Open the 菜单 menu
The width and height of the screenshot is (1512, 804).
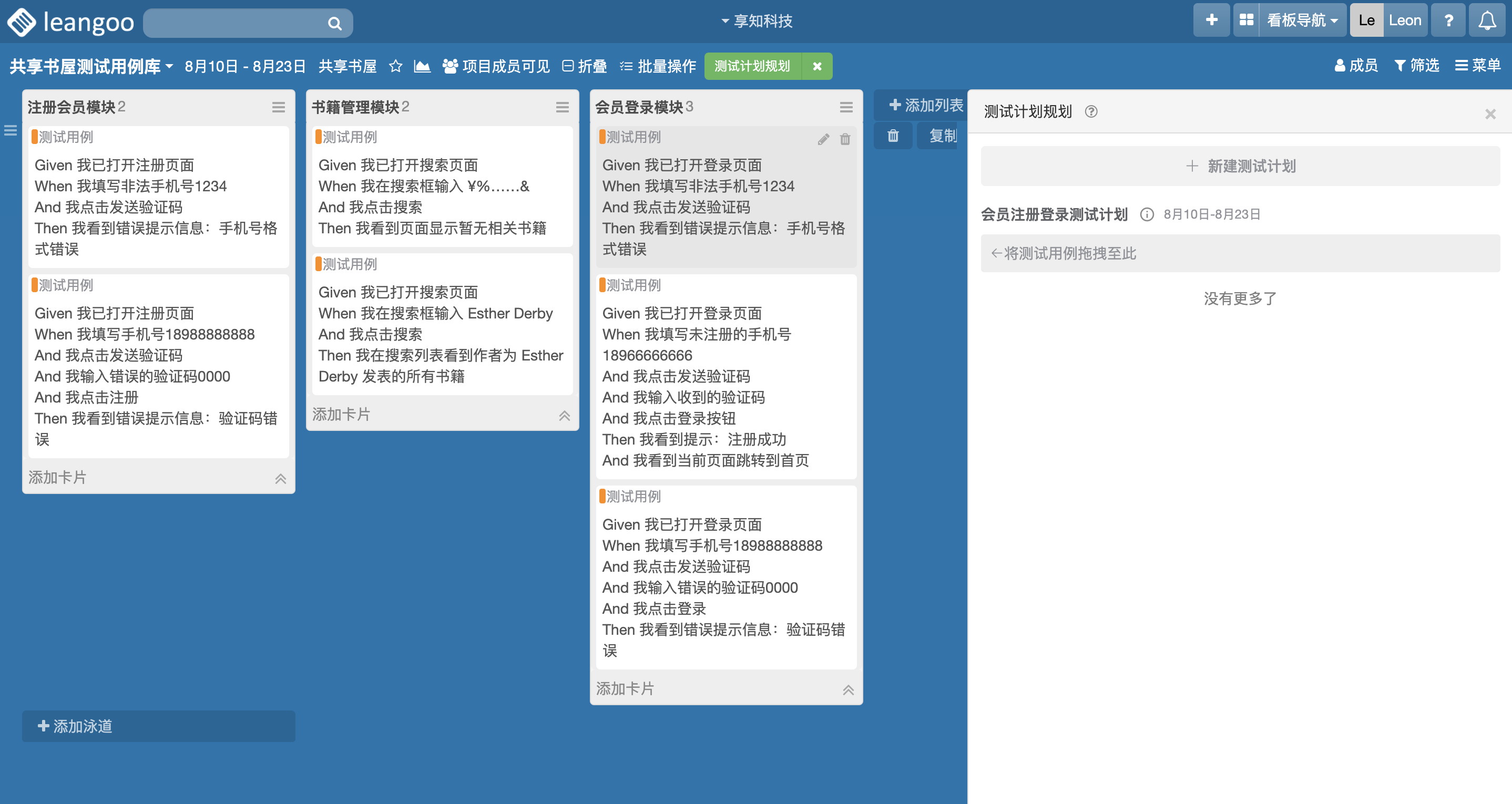[1477, 65]
